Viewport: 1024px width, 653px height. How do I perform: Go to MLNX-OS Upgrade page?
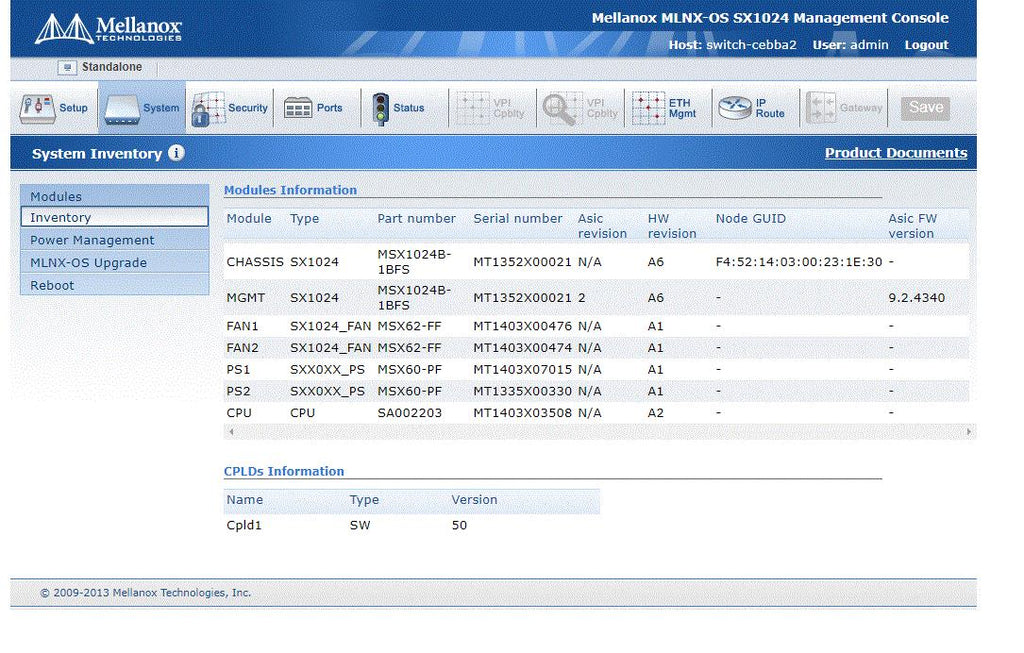[x=114, y=263]
